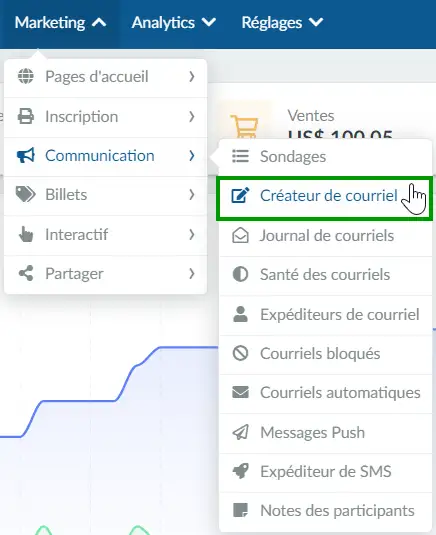Open Notes des participants
Image resolution: width=436 pixels, height=535 pixels.
[x=325, y=511]
